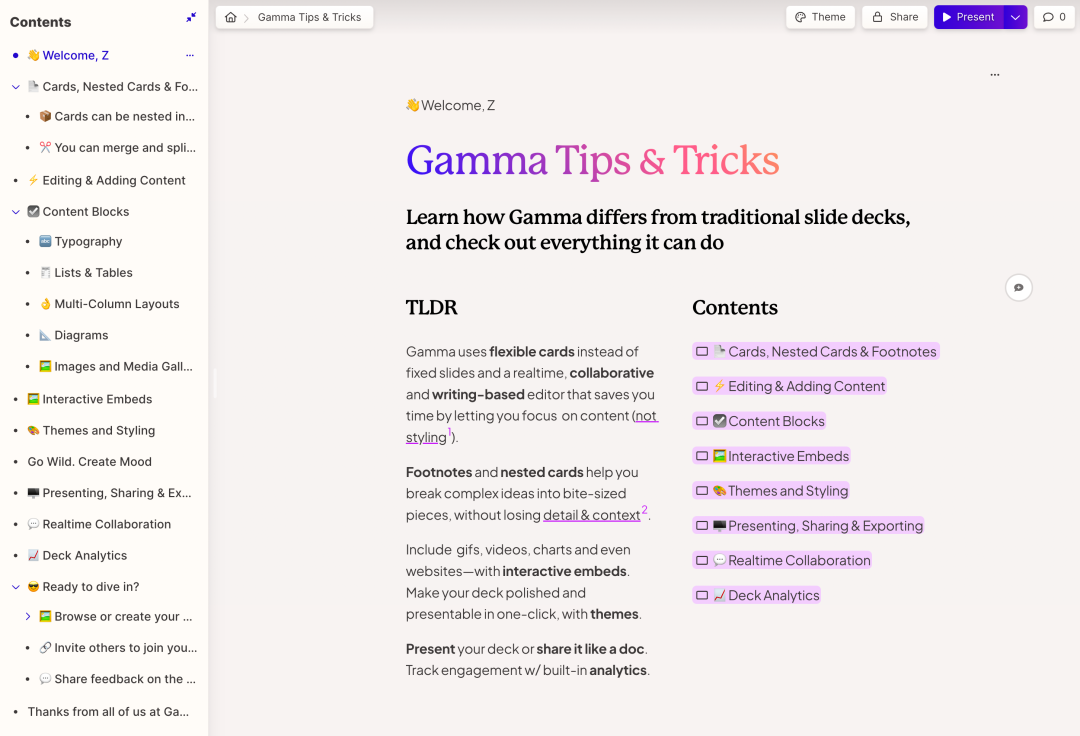Open the three-dot menu beside Welcome, Z
1080x736 pixels.
[x=190, y=55]
